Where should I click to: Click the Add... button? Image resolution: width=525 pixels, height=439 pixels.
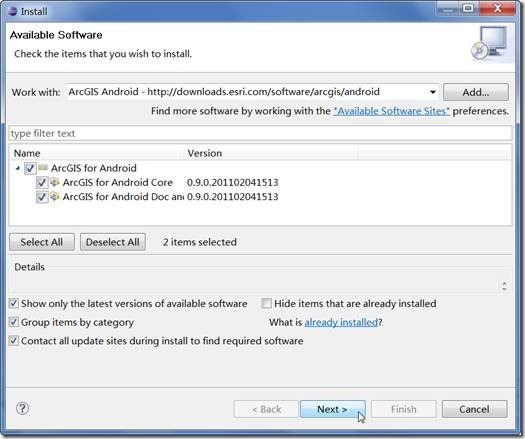[476, 92]
